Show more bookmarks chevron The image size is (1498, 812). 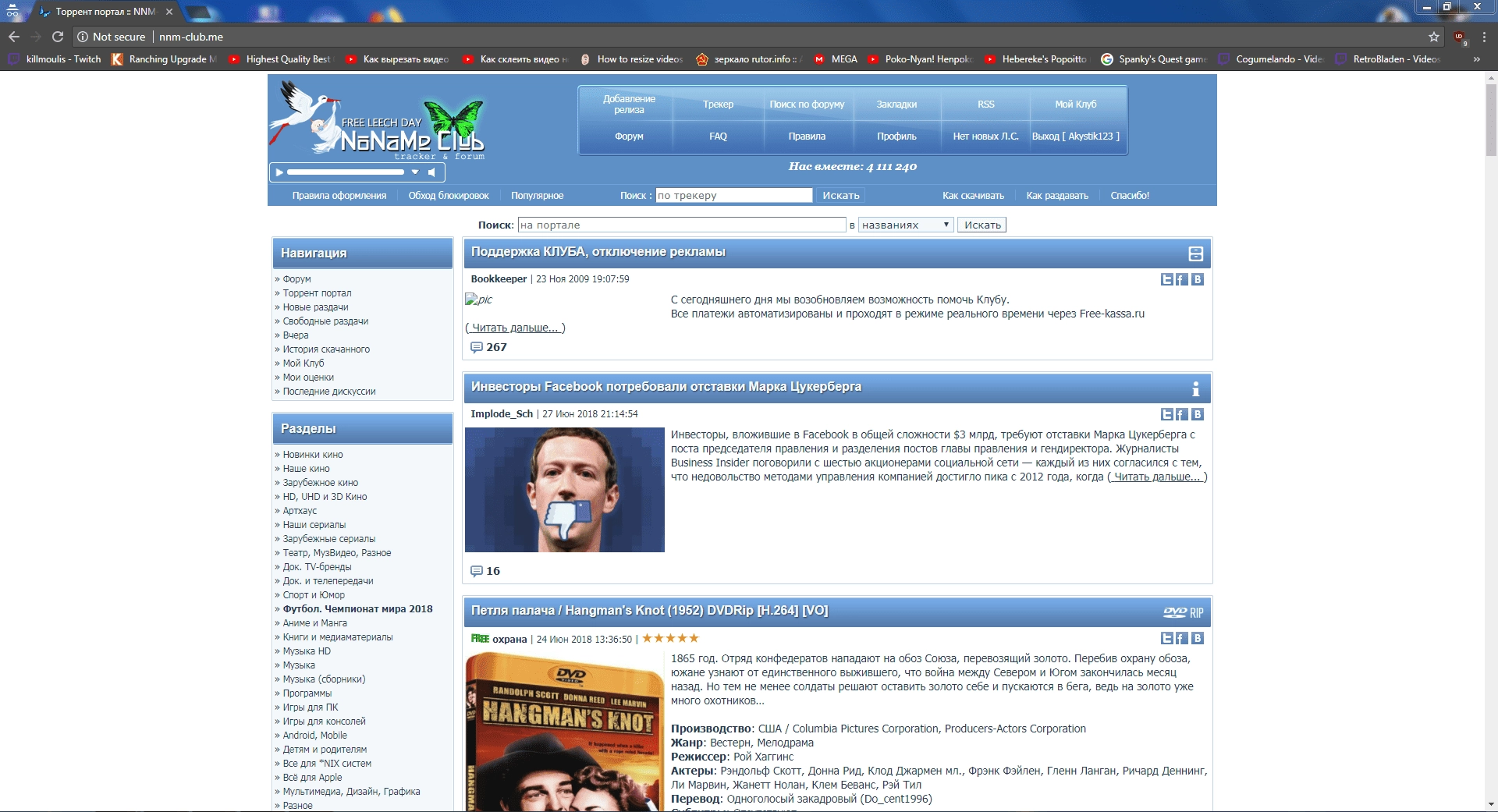[1476, 59]
